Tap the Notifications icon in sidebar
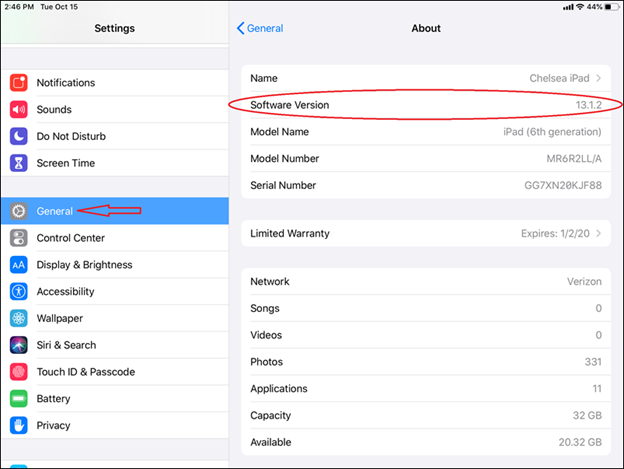Screen dimensions: 624x469 [19, 83]
